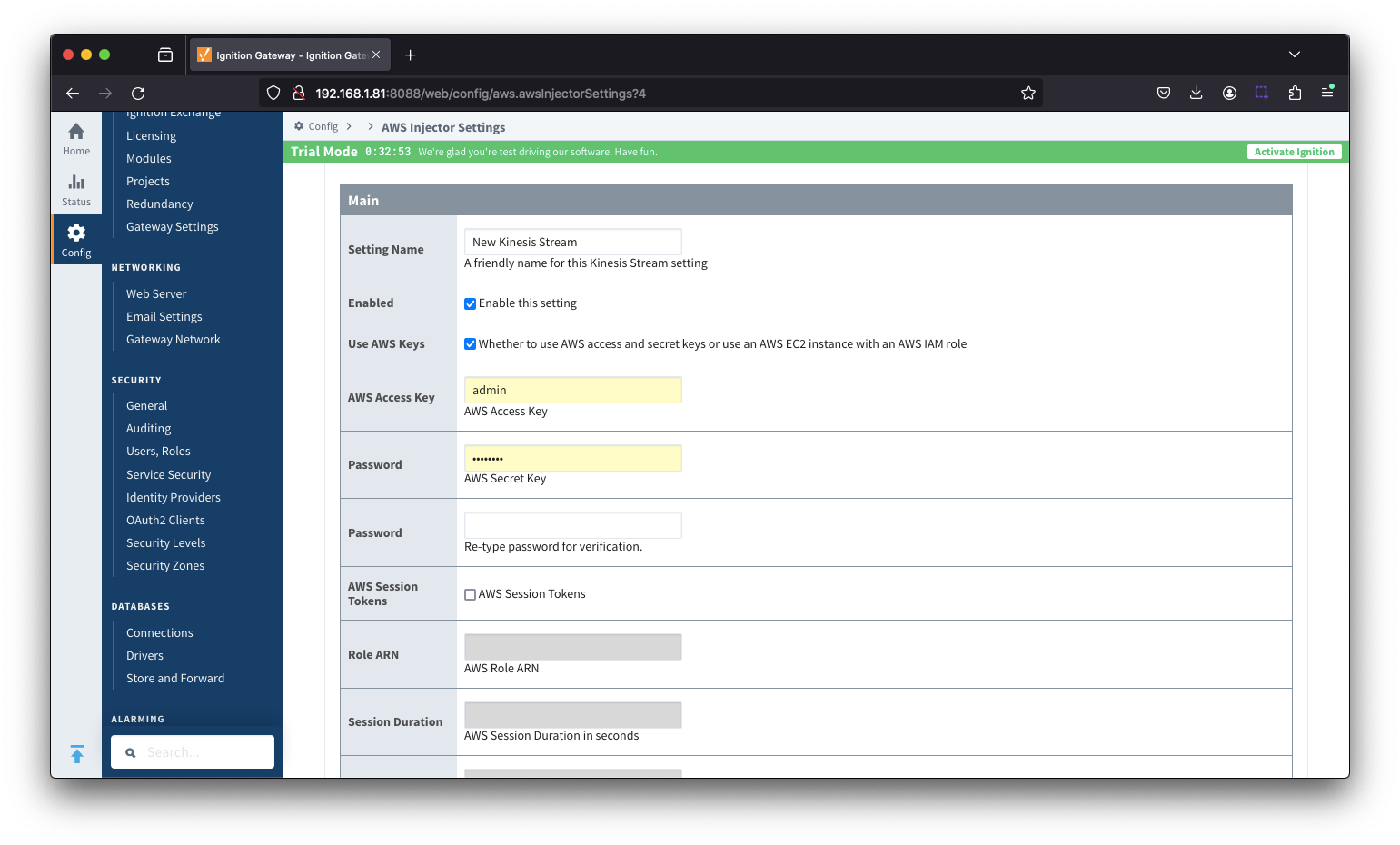
Task: Uncheck Enable this setting checkbox
Action: (x=470, y=304)
